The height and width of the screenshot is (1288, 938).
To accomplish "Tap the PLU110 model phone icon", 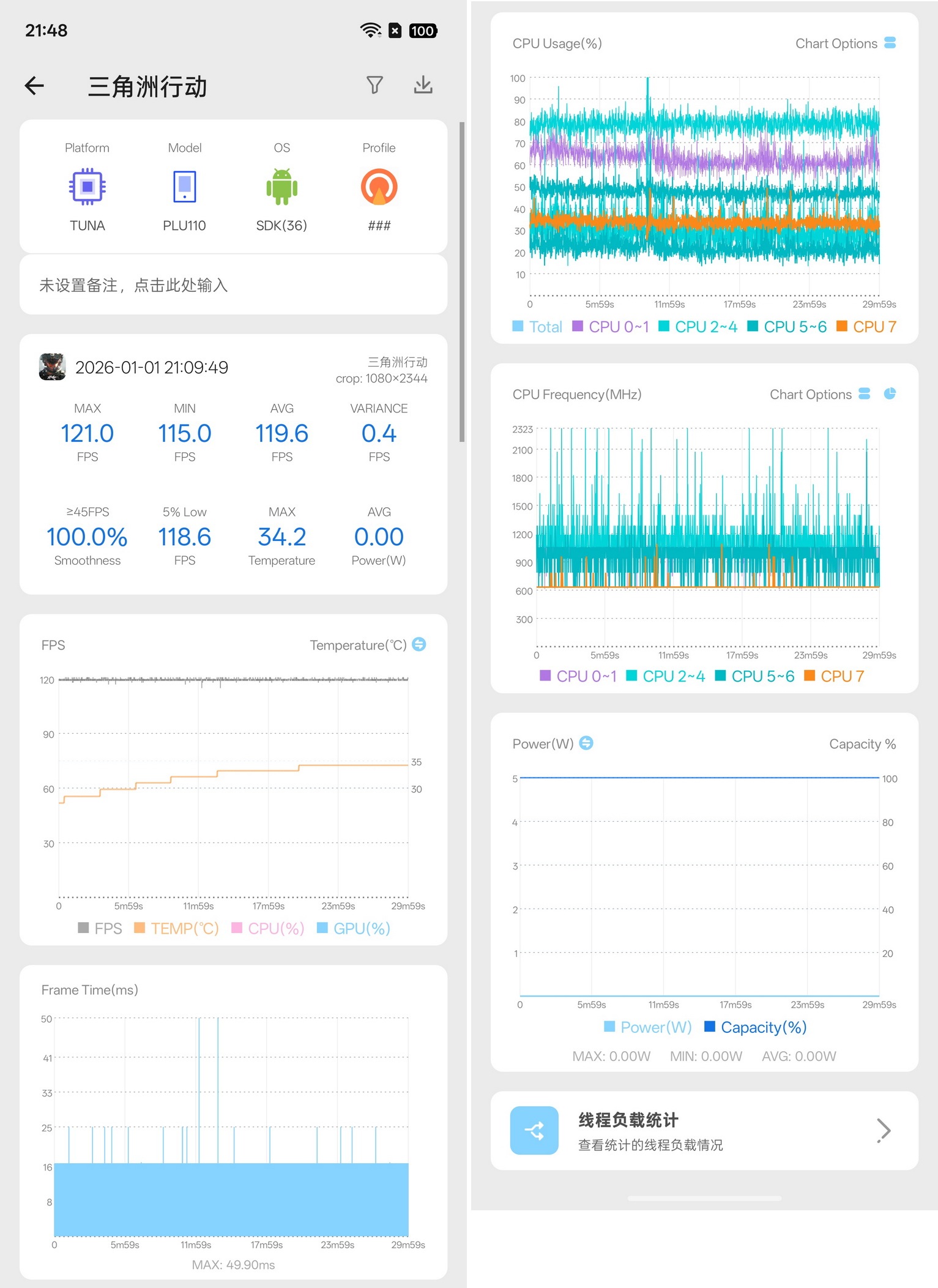I will tap(184, 187).
